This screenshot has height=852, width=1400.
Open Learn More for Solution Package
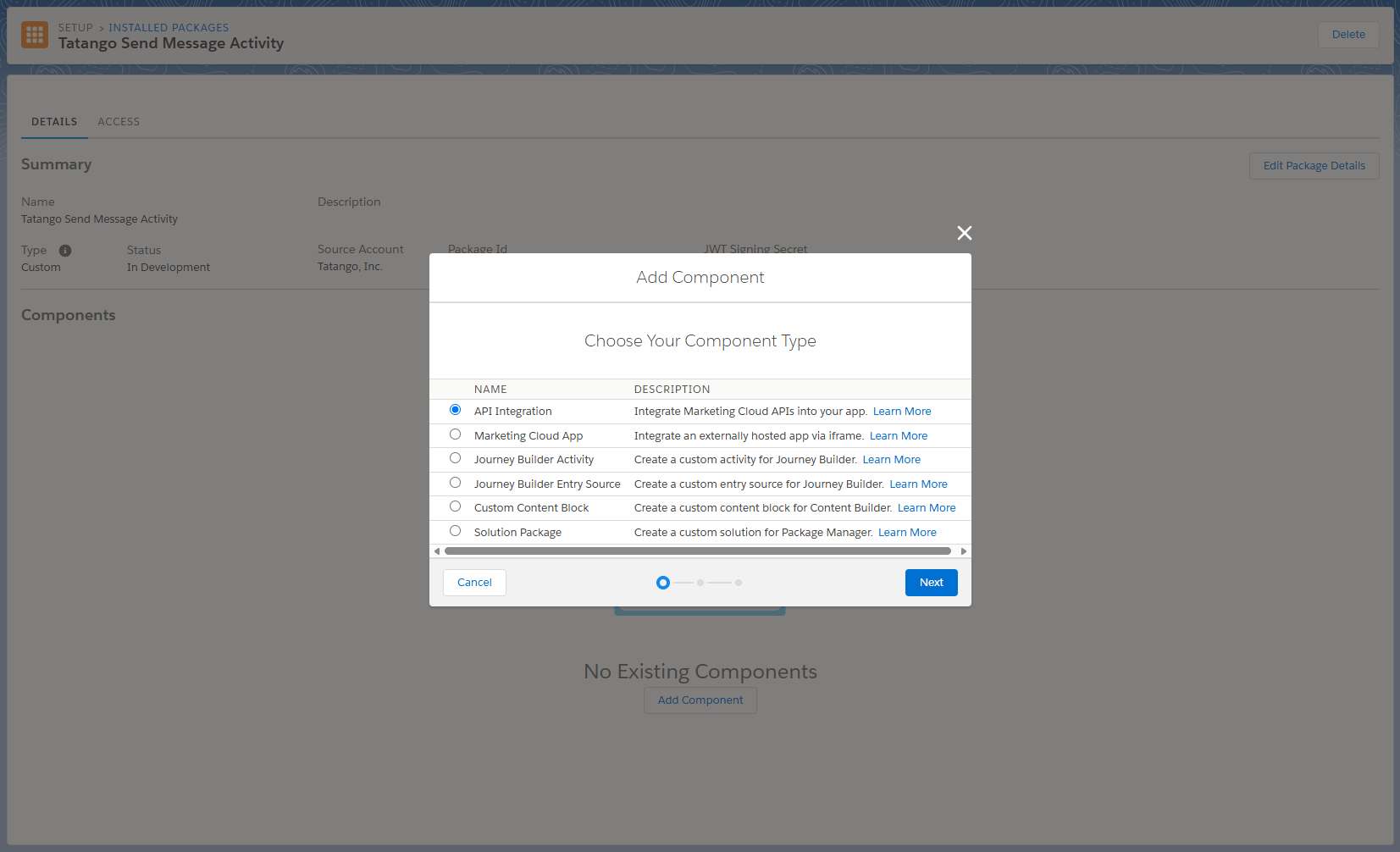(x=907, y=533)
